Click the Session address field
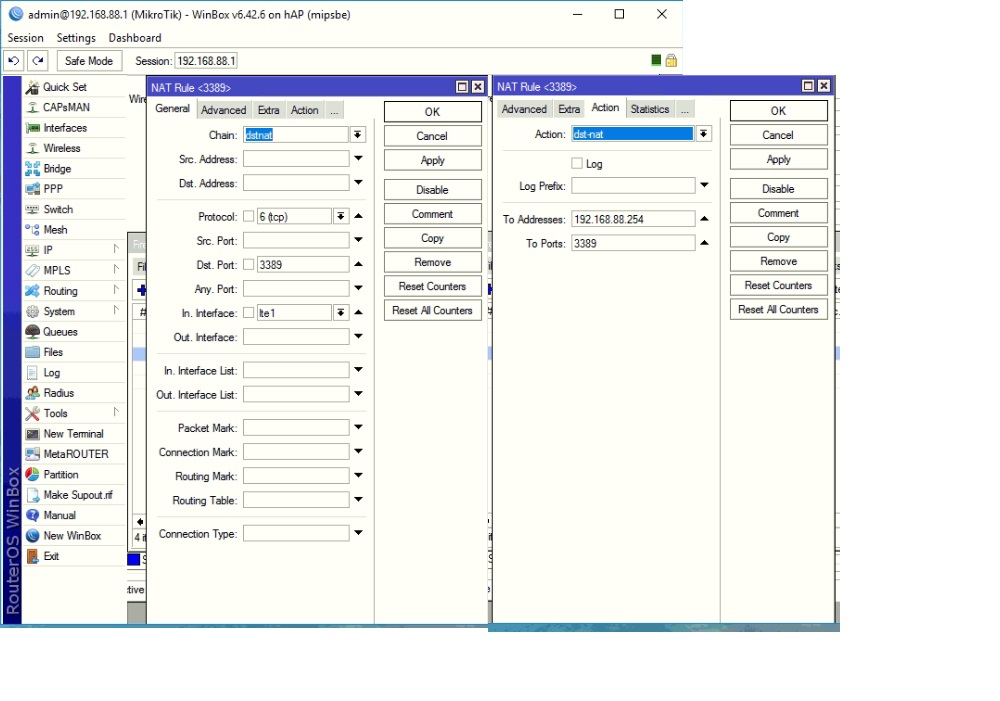This screenshot has width=1000, height=701. coord(206,61)
